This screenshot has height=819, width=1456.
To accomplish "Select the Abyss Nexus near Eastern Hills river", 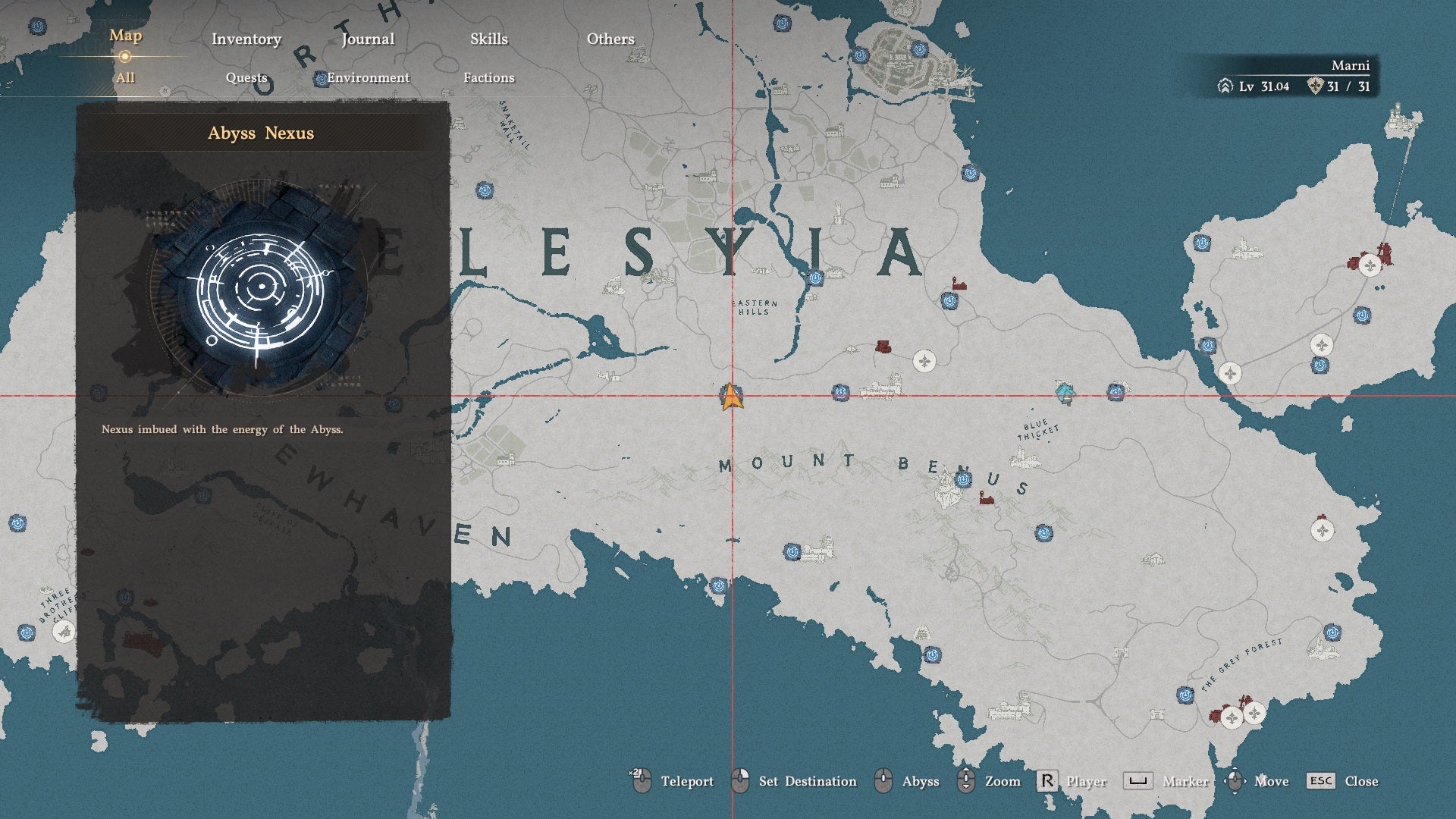I will coord(815,278).
